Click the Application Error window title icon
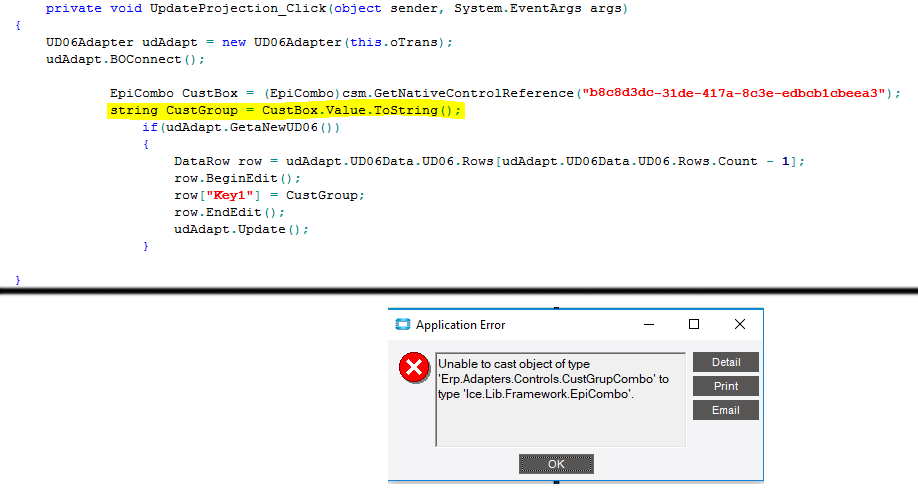 (403, 324)
